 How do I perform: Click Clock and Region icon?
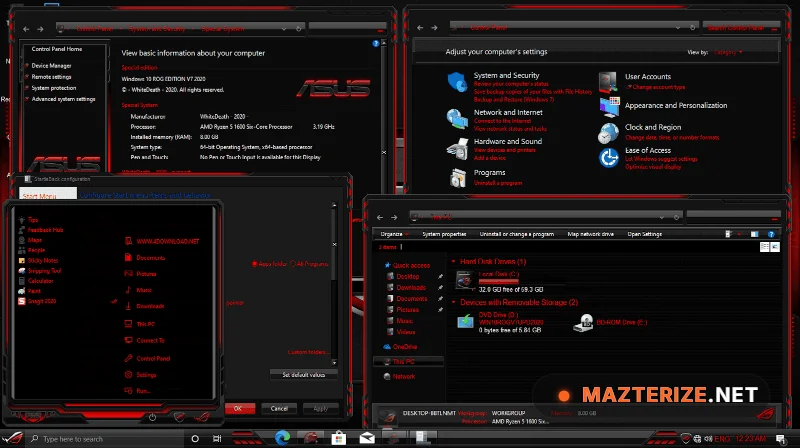click(608, 133)
